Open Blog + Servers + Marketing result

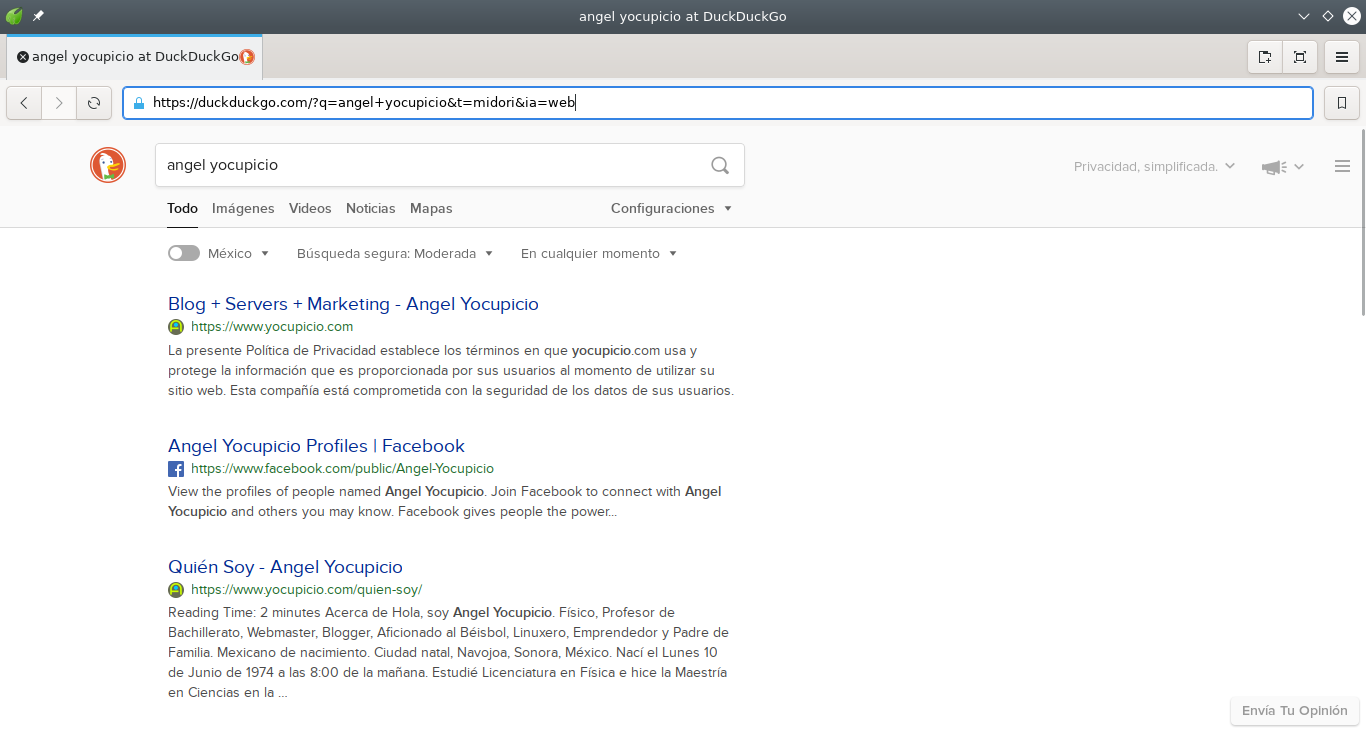(x=353, y=304)
